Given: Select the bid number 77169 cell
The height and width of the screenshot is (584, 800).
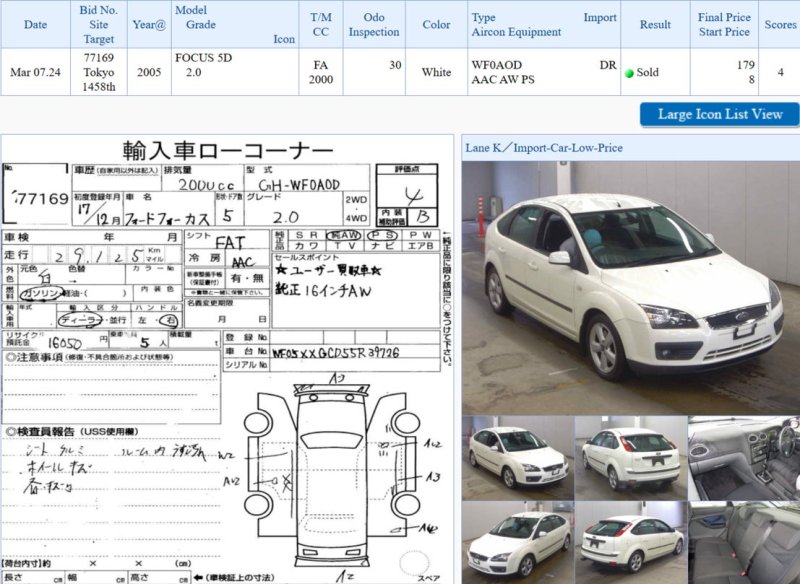Looking at the screenshot, I should (x=98, y=58).
